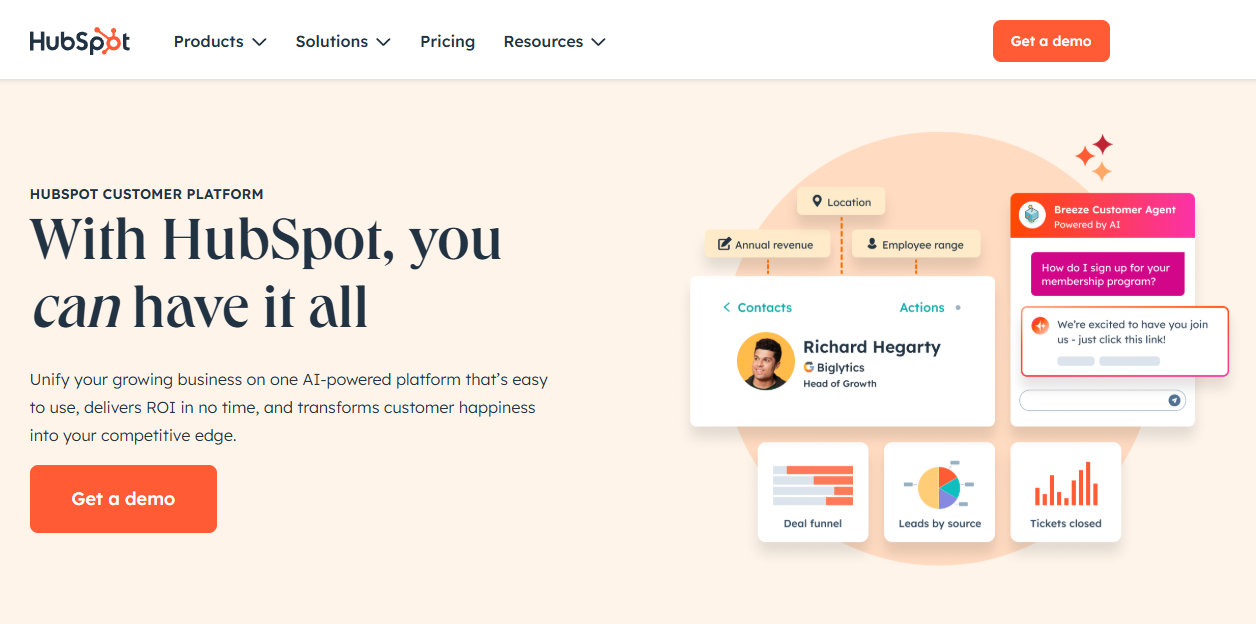Expand the Solutions dropdown
This screenshot has height=624, width=1256.
[x=343, y=41]
